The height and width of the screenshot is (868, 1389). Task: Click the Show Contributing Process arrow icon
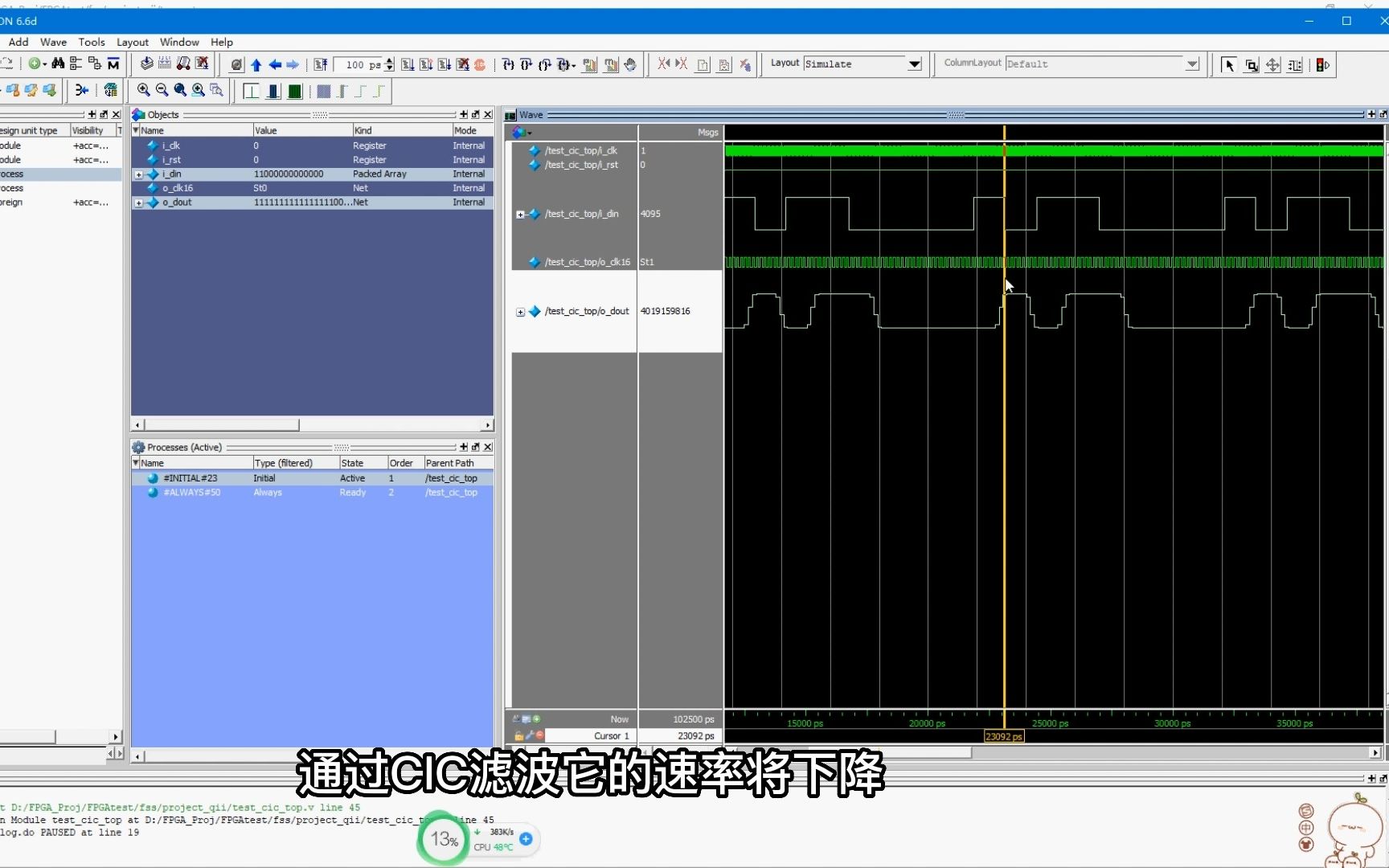(x=81, y=91)
